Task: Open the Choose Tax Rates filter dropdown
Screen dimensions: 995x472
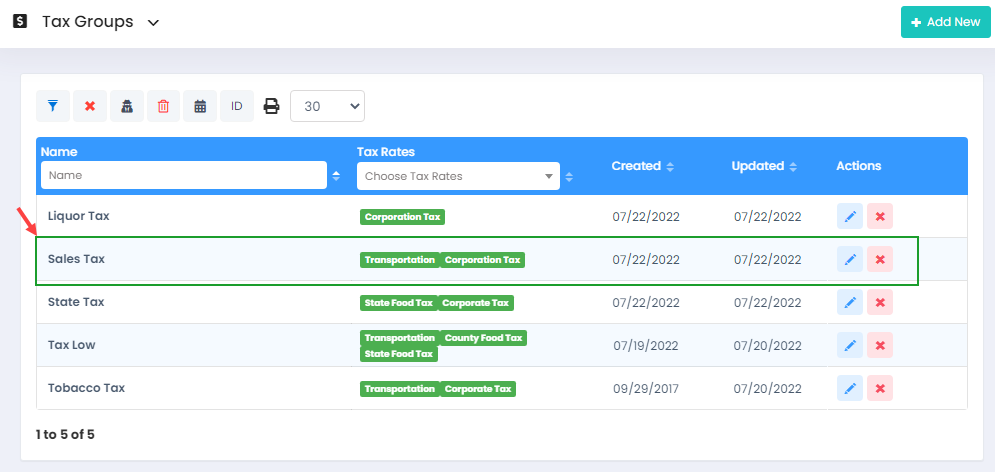Action: pyautogui.click(x=457, y=176)
